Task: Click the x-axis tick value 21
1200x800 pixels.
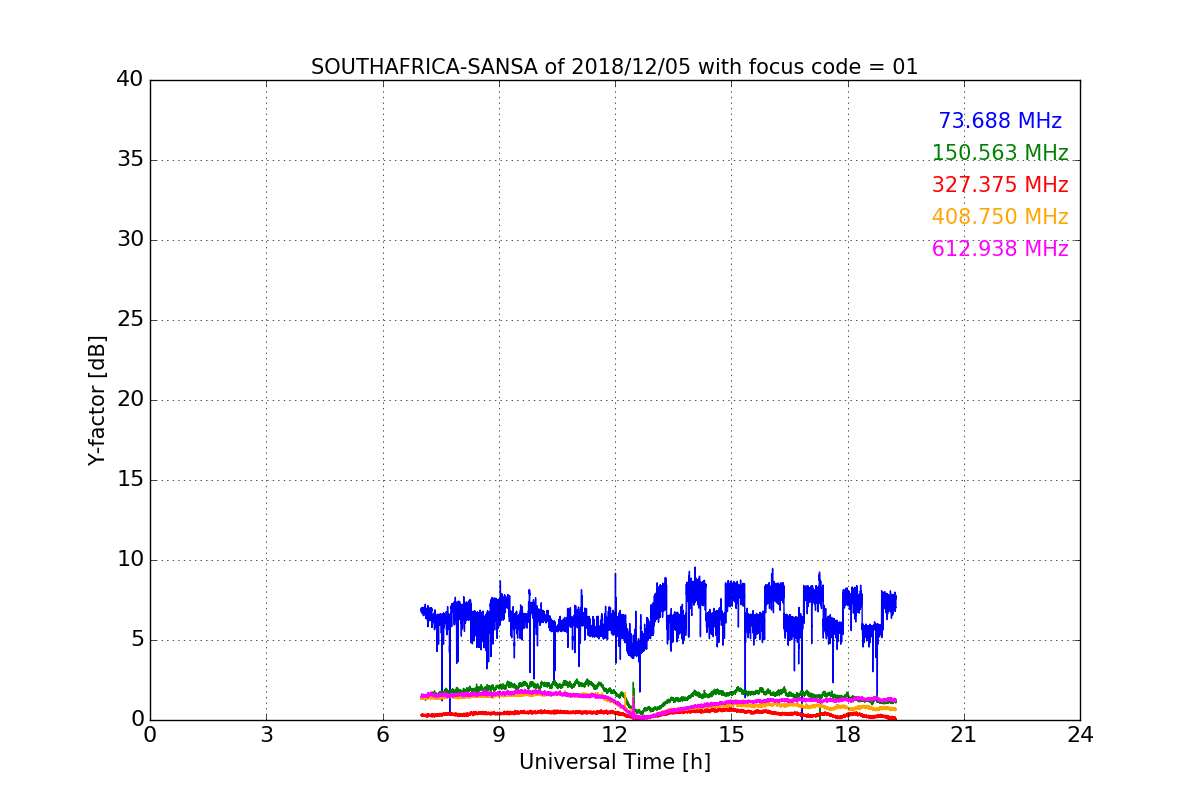Action: [x=964, y=735]
